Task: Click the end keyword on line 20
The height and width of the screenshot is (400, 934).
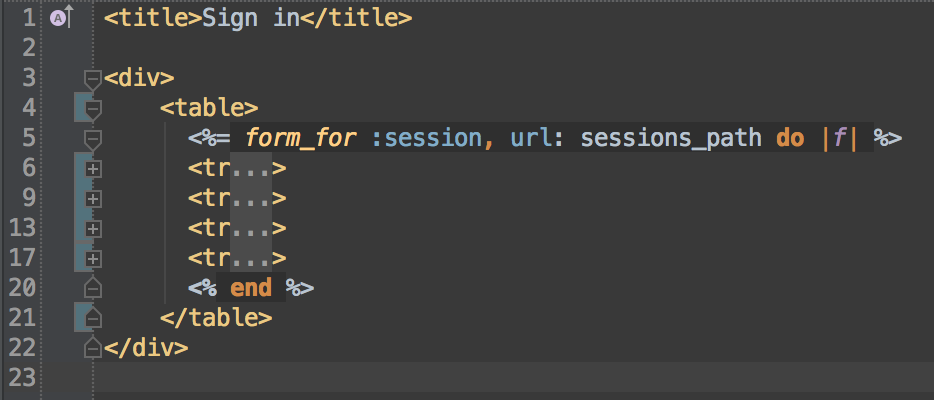Action: point(251,288)
